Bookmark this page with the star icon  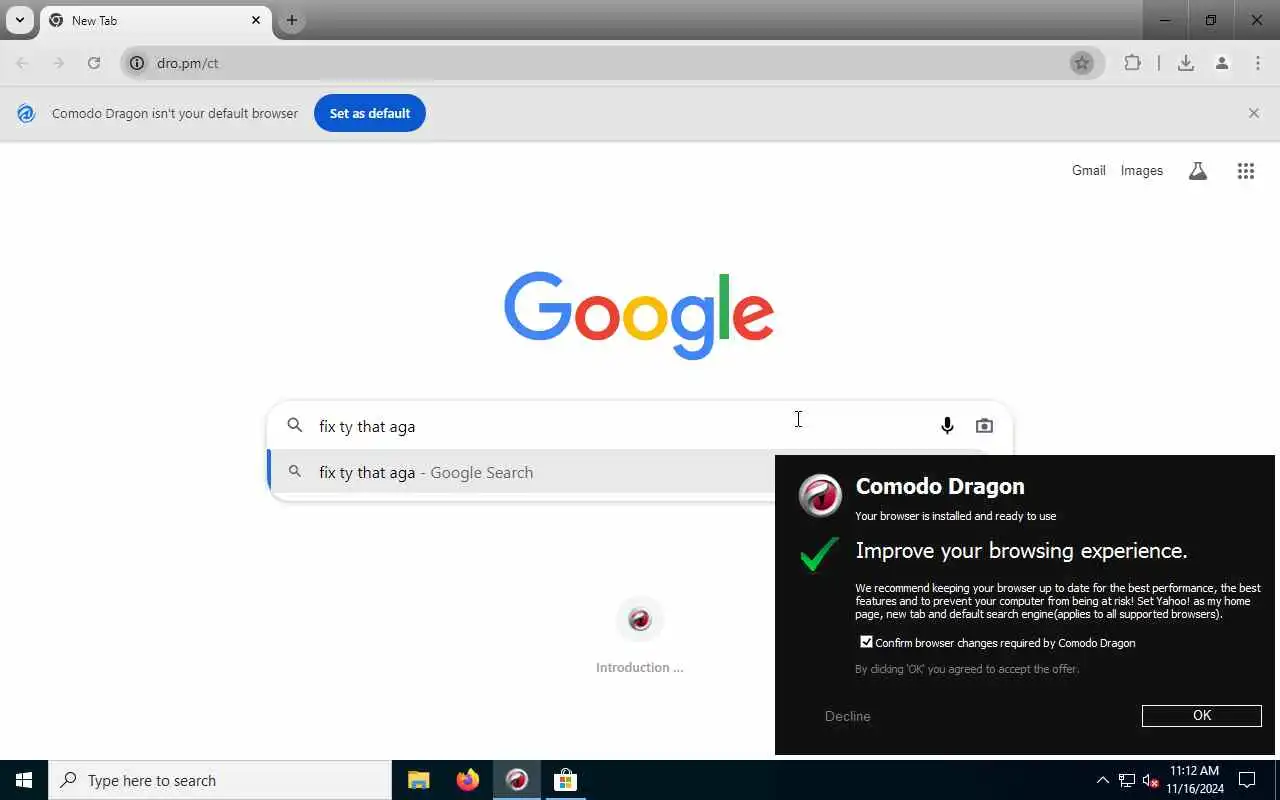[x=1081, y=63]
